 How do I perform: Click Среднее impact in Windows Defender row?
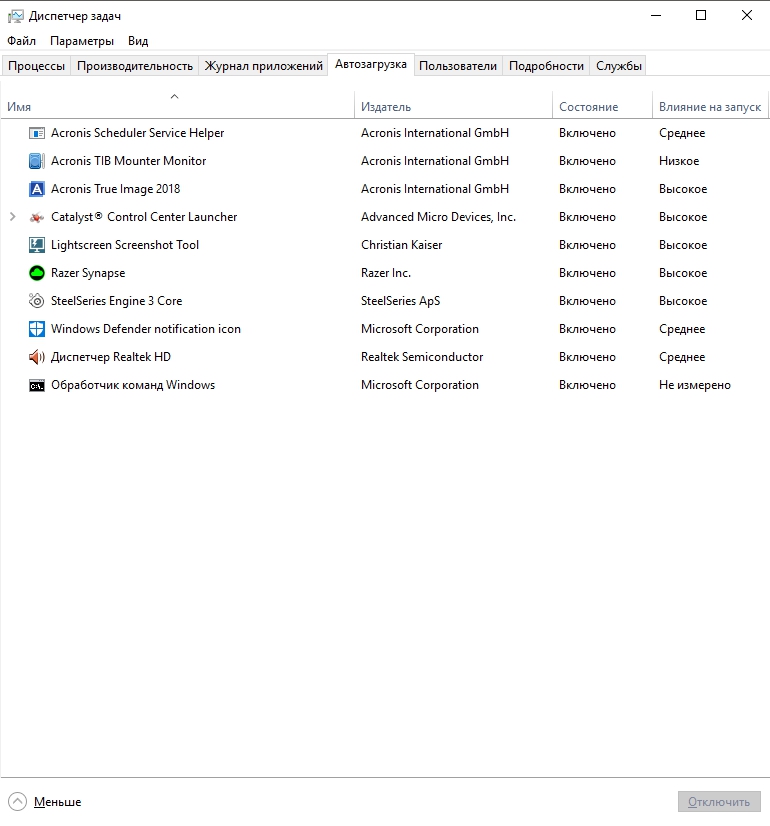click(x=682, y=329)
